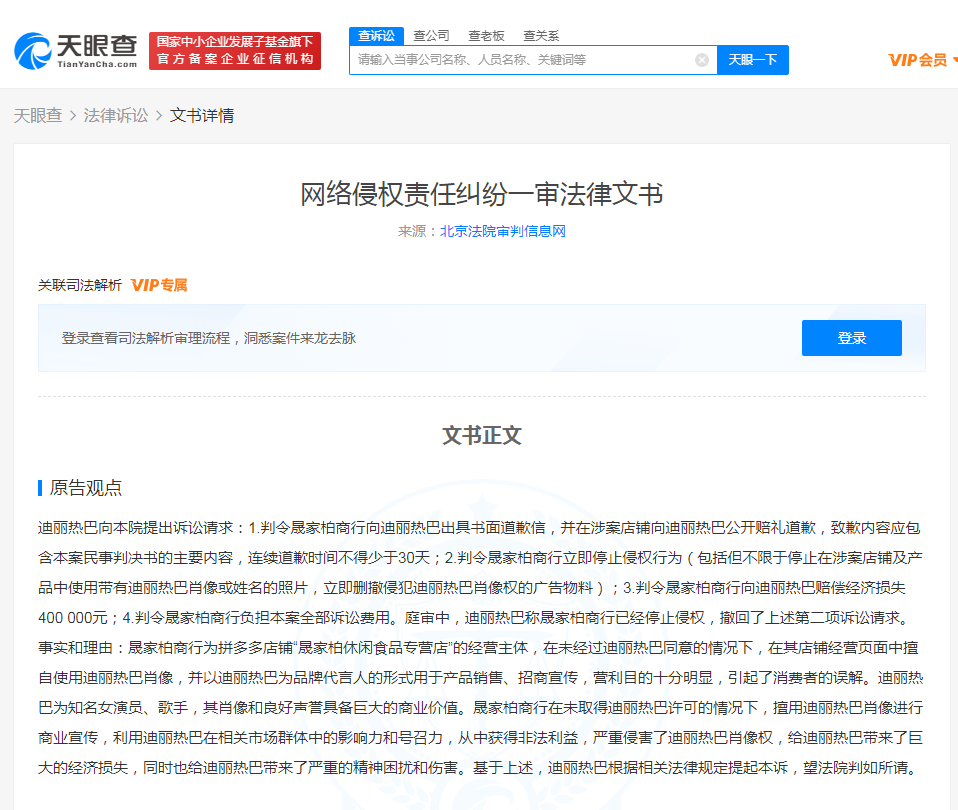This screenshot has height=810, width=958.
Task: Click the VIP专属 badge beside 关联司法解析
Action: click(x=158, y=285)
